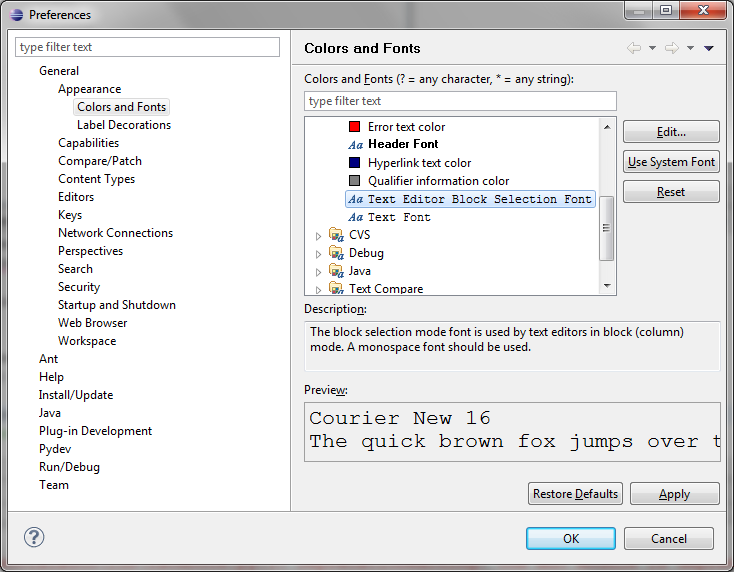This screenshot has height=572, width=734.
Task: Expand the Java category arrow
Action: [318, 272]
